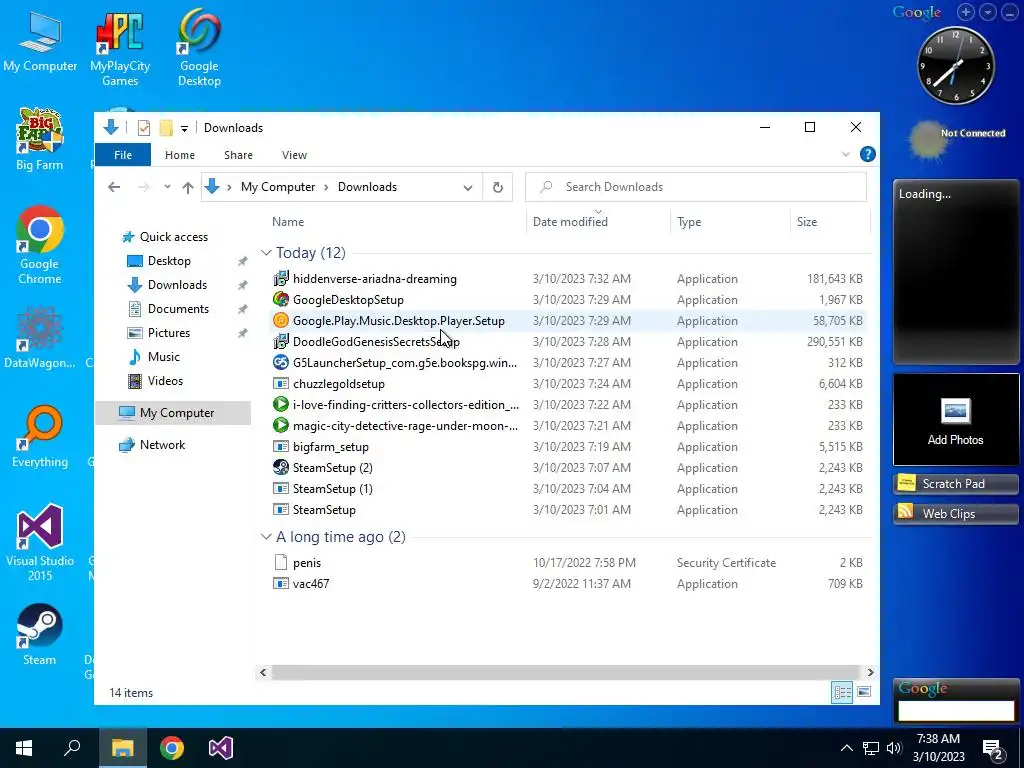Click the horizontal scrollbar thumb

pyautogui.click(x=565, y=673)
